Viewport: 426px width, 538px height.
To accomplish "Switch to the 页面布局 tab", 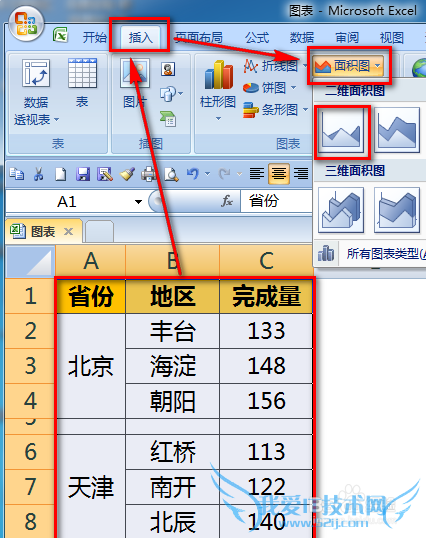I will (x=199, y=37).
